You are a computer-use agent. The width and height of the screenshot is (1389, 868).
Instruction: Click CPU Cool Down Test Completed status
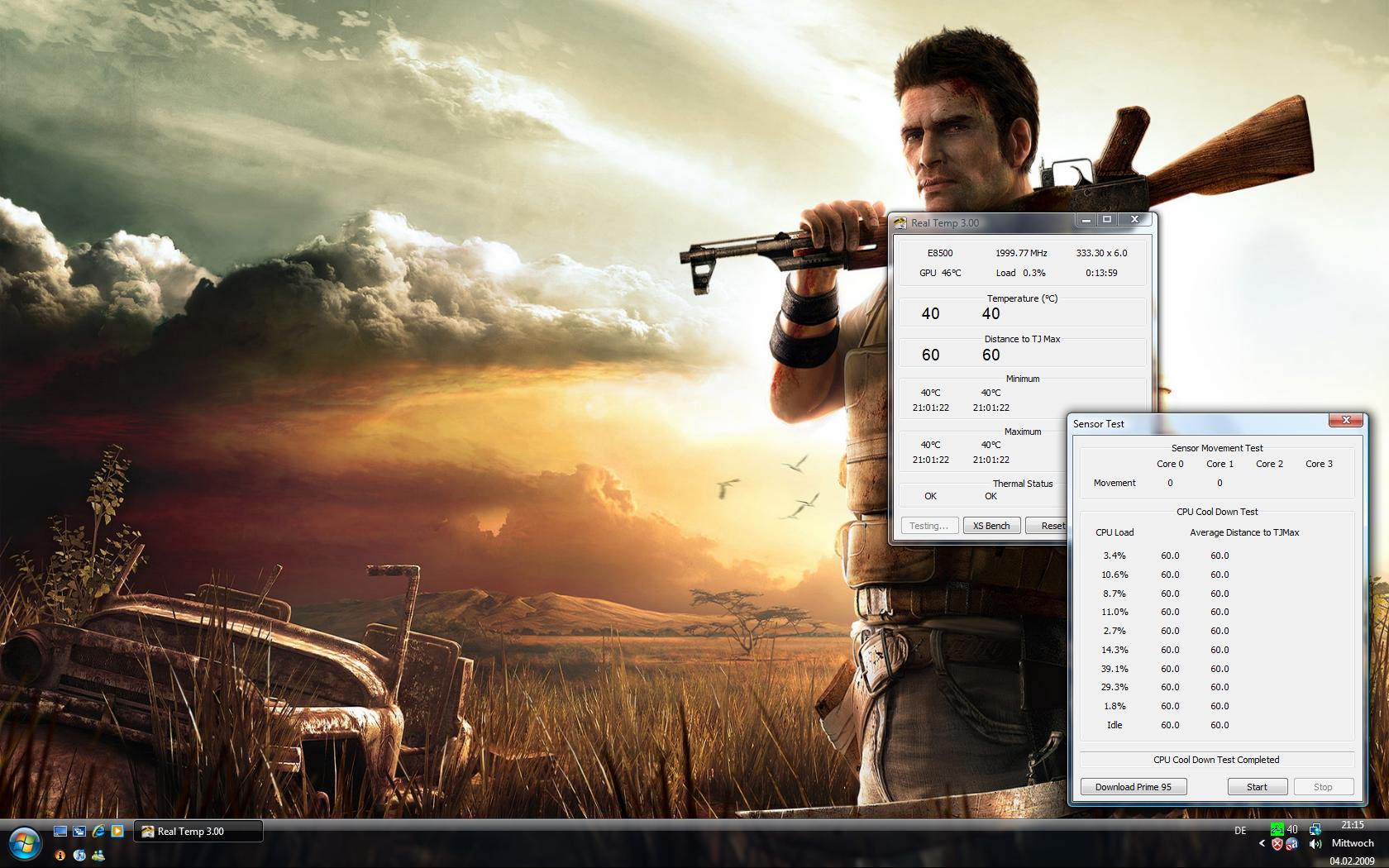(x=1216, y=760)
